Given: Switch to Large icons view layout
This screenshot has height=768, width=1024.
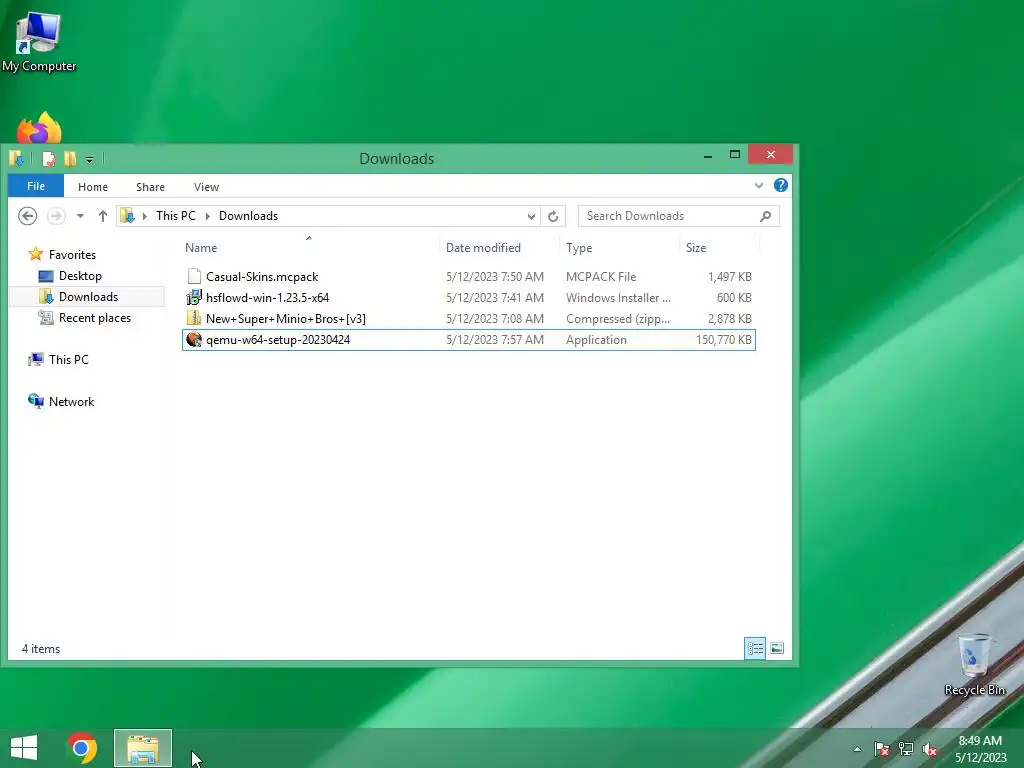Looking at the screenshot, I should click(776, 648).
